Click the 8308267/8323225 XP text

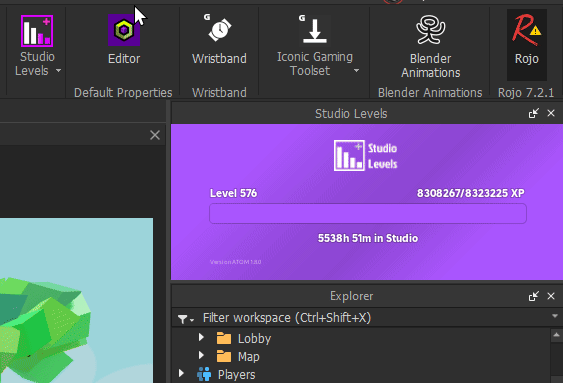[470, 193]
